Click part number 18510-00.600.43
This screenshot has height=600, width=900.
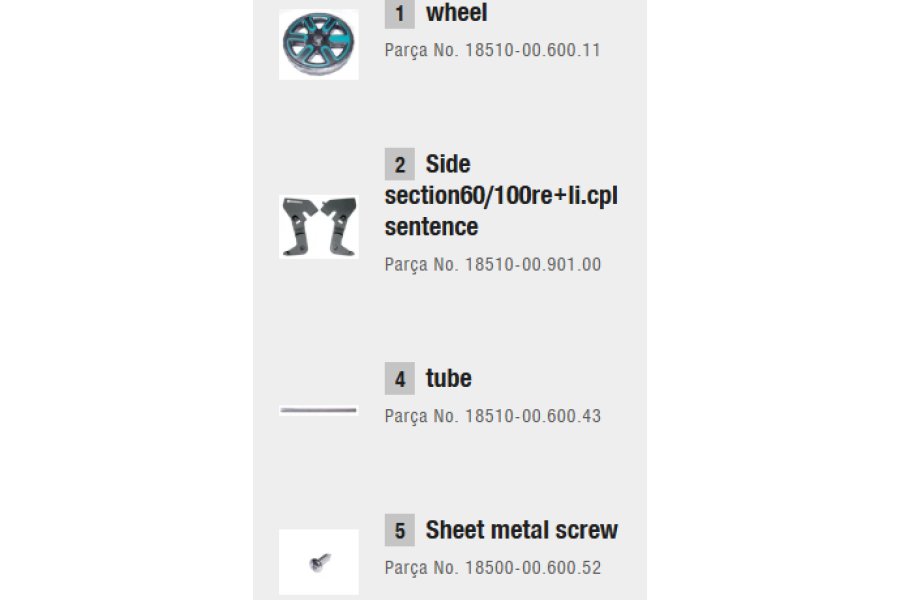533,416
